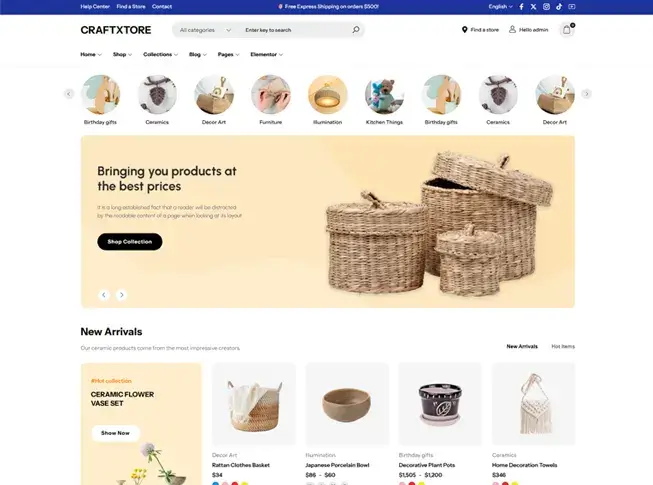Image resolution: width=653 pixels, height=485 pixels.
Task: Open the TikTok social icon
Action: click(559, 7)
